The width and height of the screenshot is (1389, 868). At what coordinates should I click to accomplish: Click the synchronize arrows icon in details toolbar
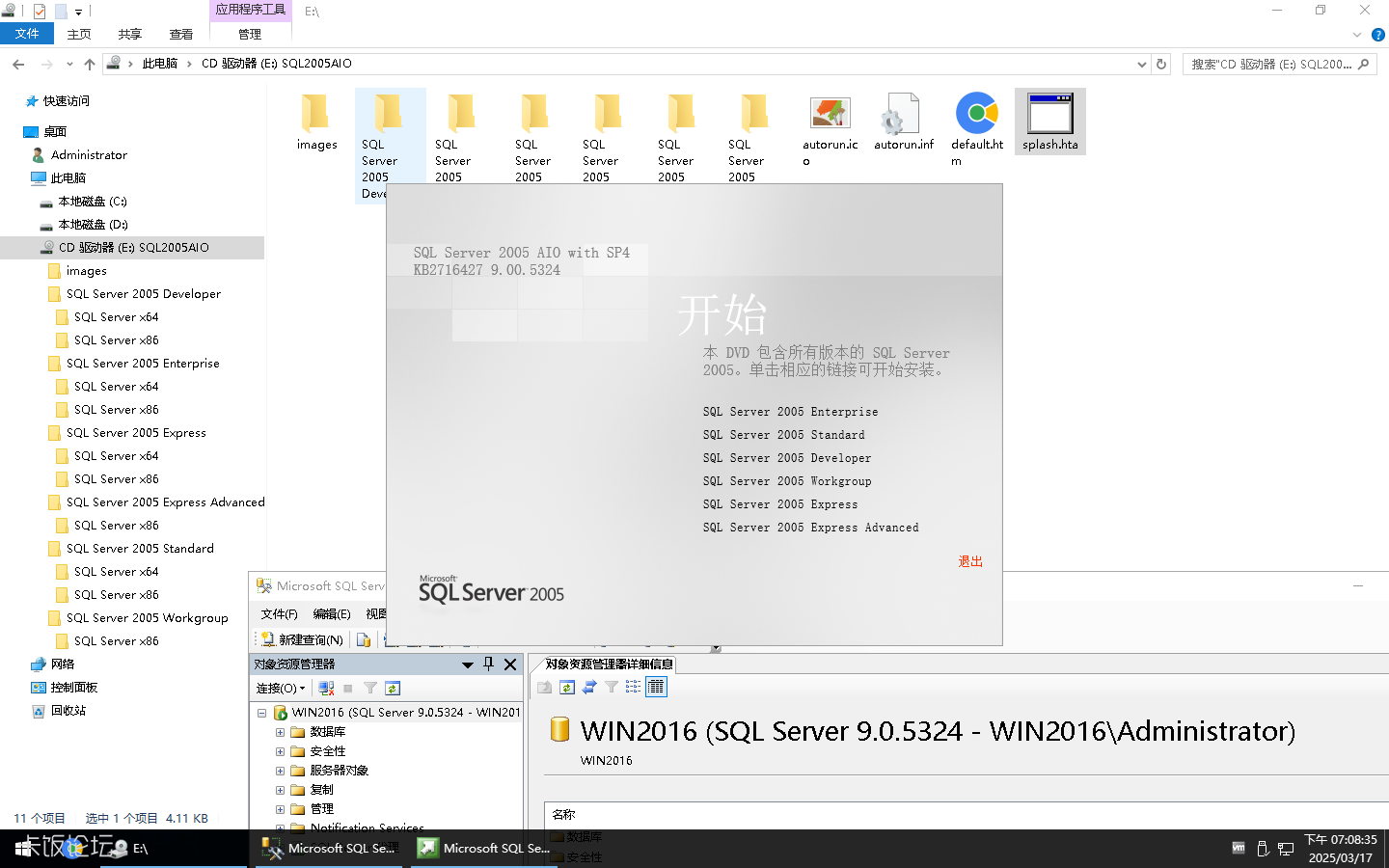pos(589,687)
